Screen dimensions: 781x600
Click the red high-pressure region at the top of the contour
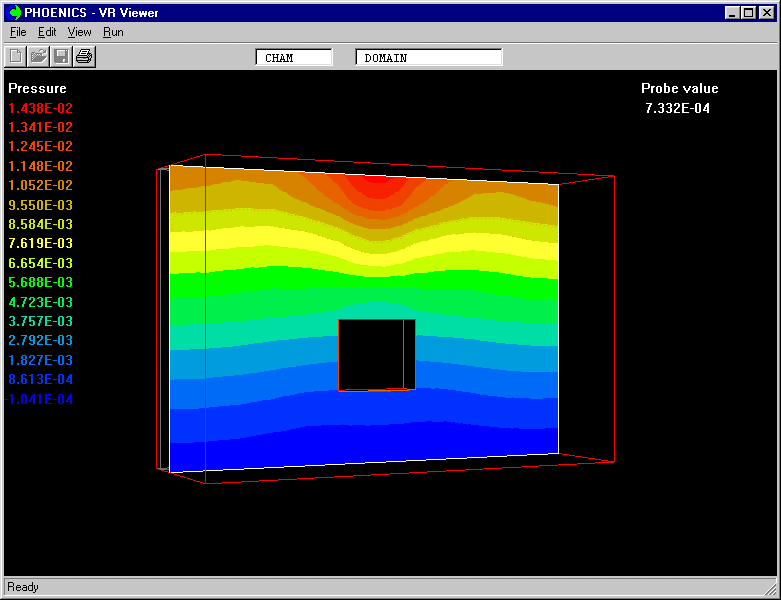[377, 185]
